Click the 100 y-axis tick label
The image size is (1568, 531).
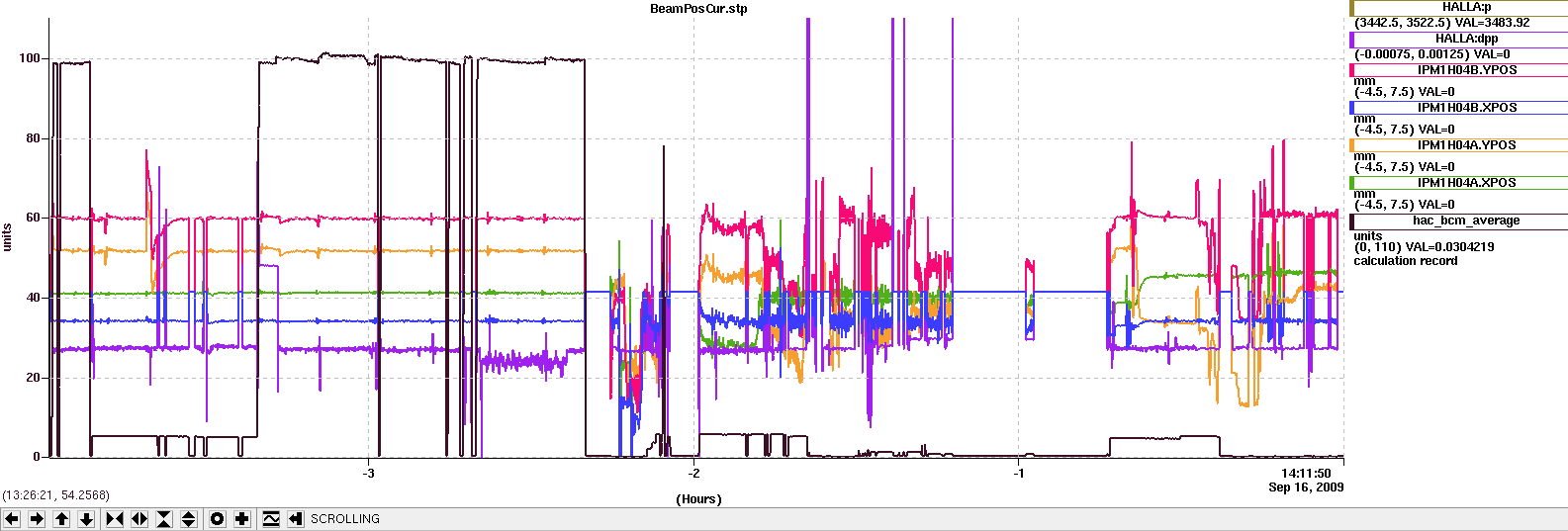click(30, 58)
